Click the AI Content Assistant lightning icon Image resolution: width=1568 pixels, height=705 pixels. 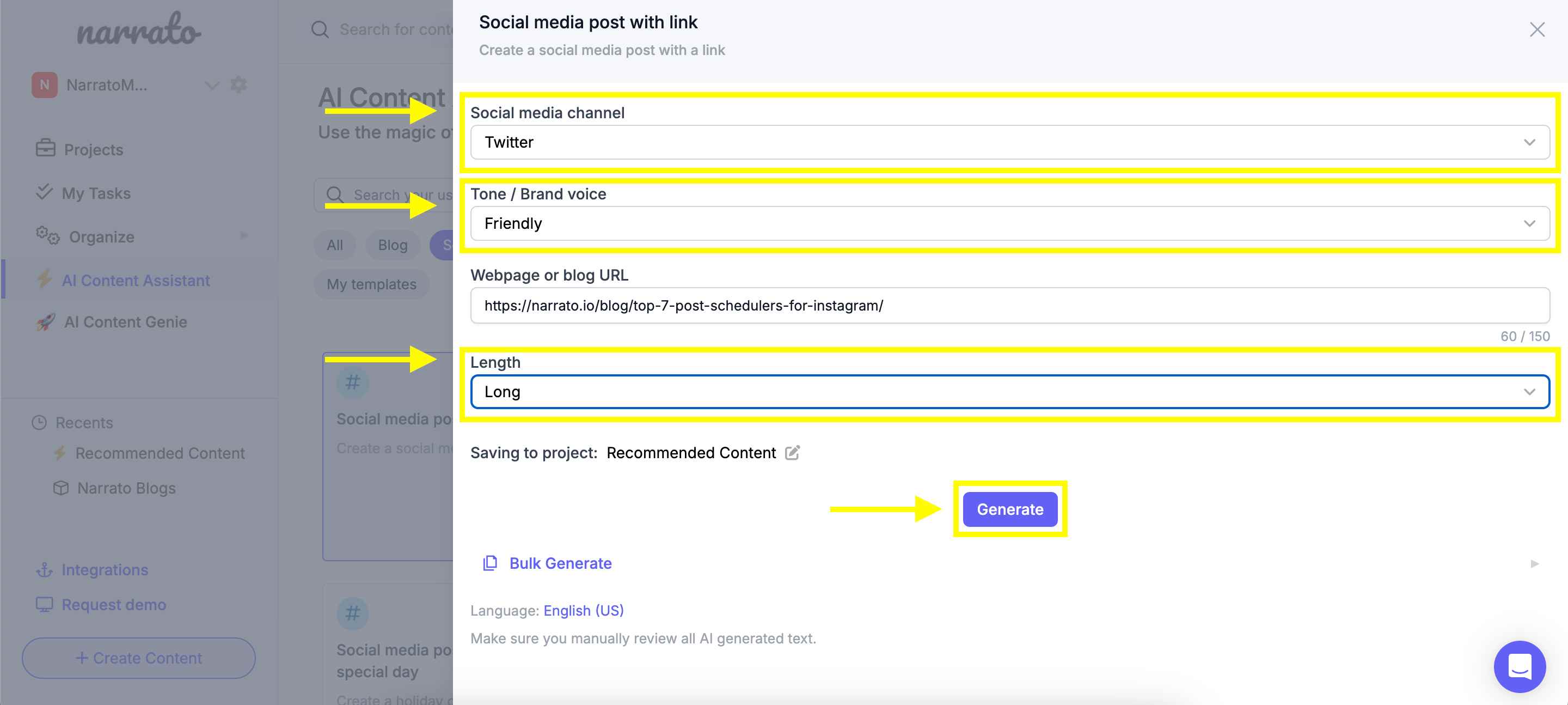coord(45,279)
